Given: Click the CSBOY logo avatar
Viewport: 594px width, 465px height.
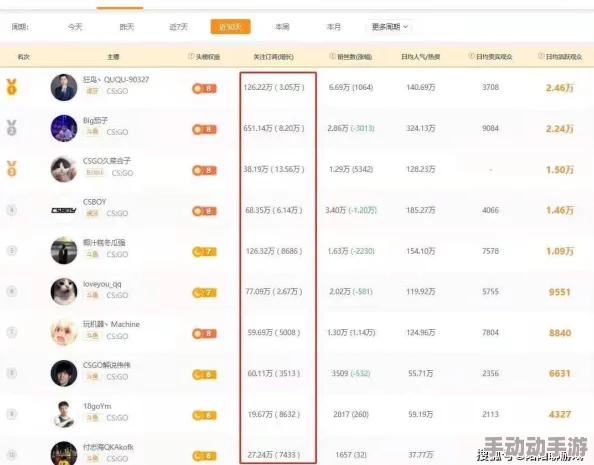Looking at the screenshot, I should [64, 210].
